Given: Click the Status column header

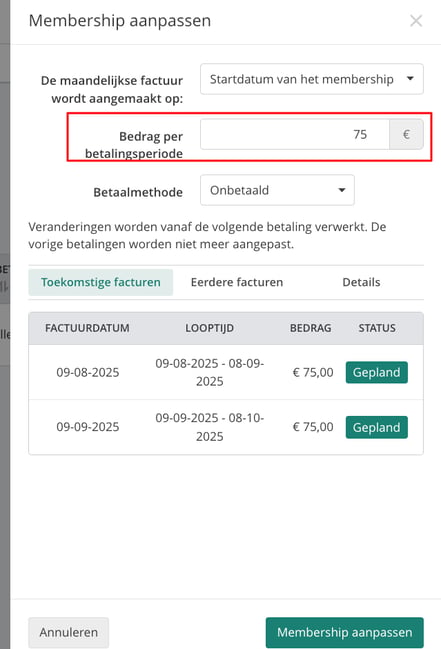Looking at the screenshot, I should point(377,328).
